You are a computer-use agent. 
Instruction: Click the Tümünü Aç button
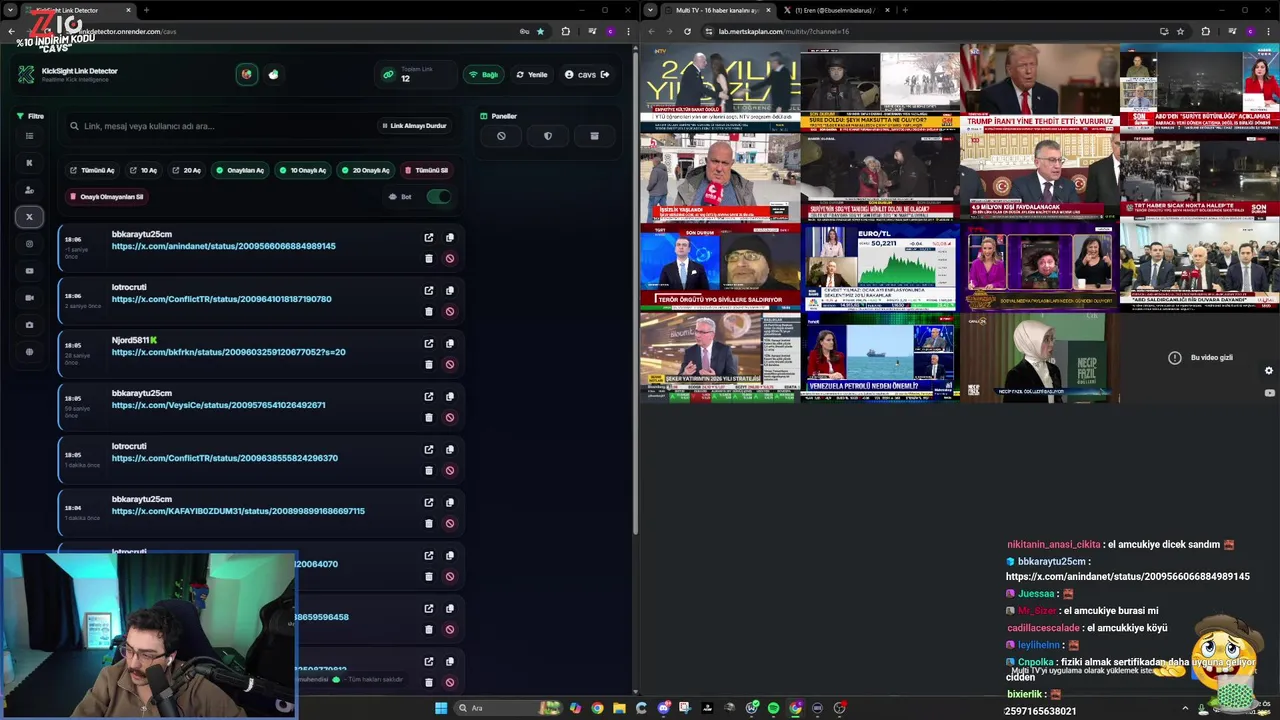point(93,170)
